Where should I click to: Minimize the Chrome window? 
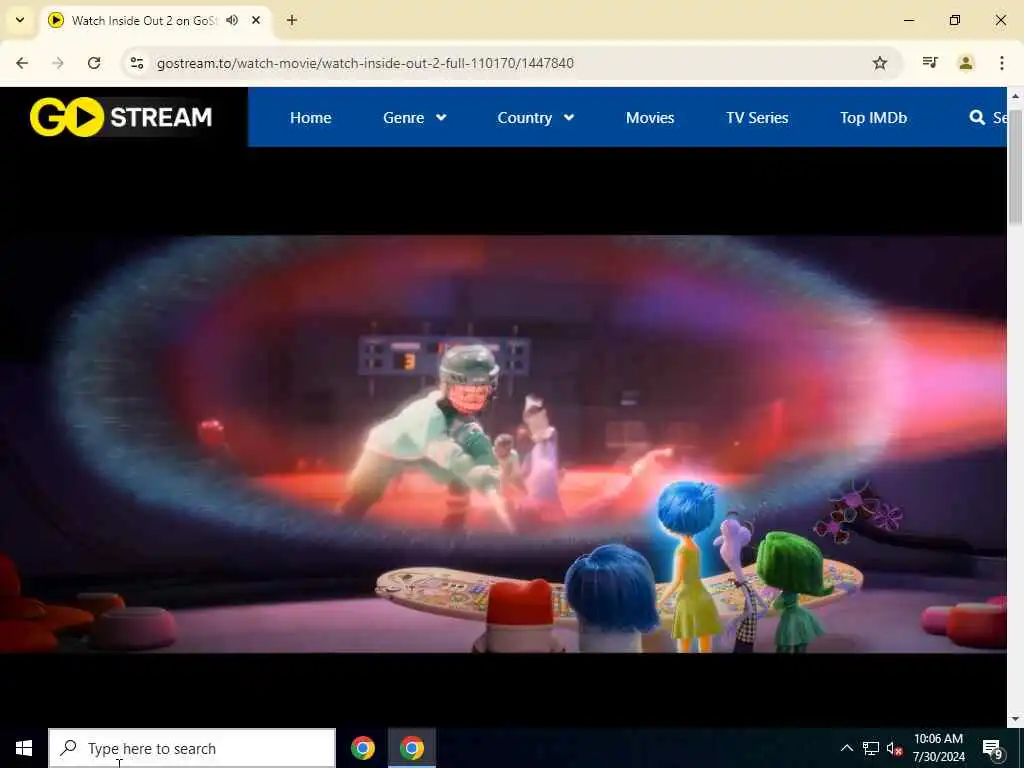(x=909, y=20)
